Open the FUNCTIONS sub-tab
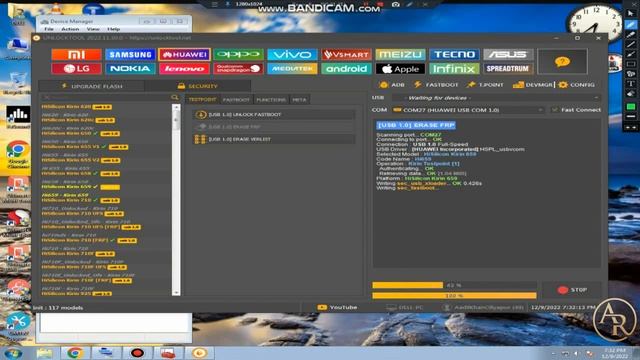This screenshot has width=640, height=360. [271, 100]
